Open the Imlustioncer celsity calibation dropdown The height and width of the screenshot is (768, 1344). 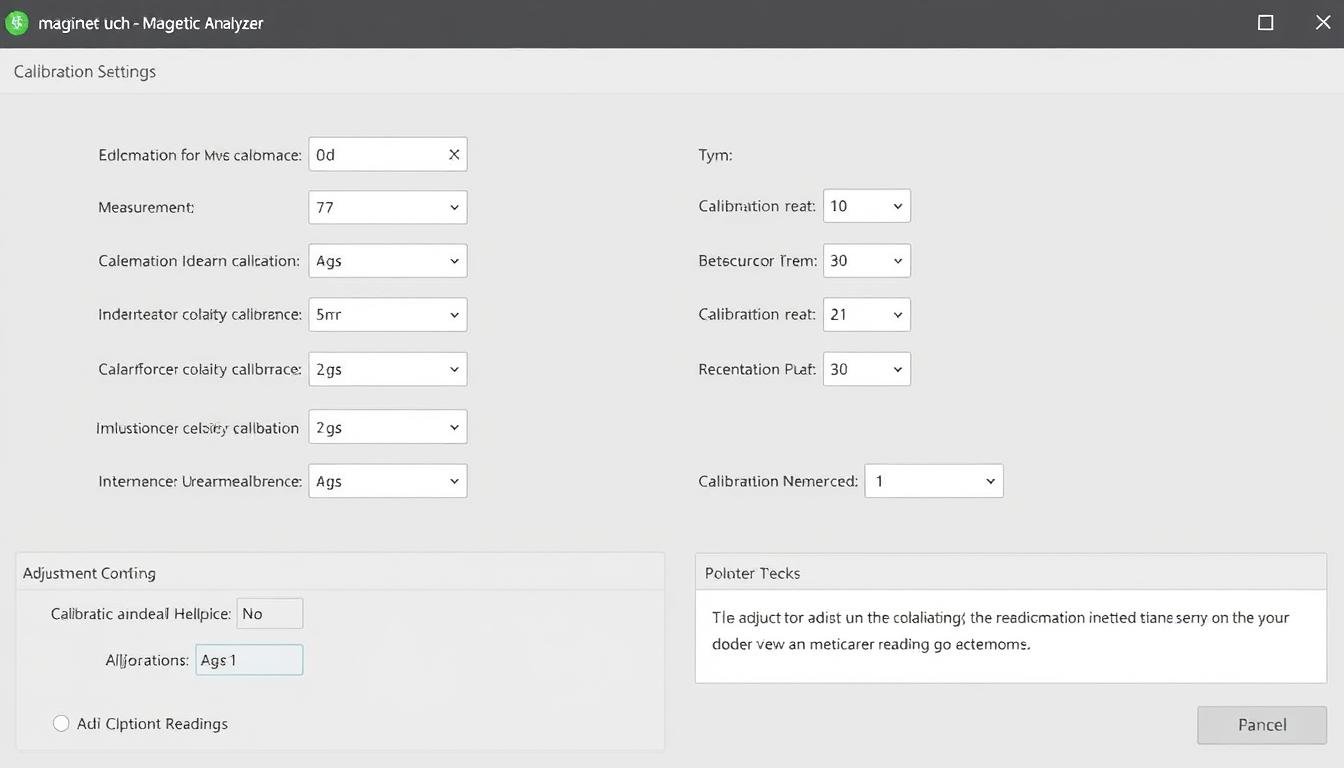pos(387,427)
